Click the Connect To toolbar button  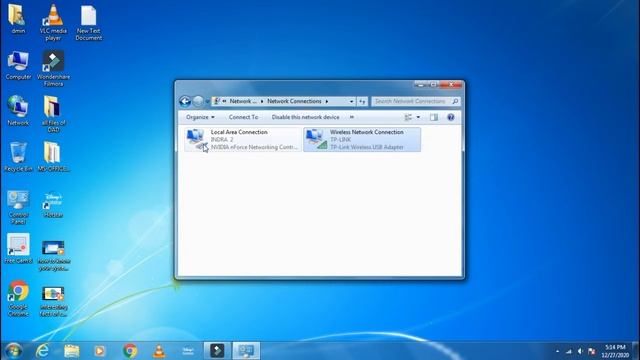[x=243, y=117]
